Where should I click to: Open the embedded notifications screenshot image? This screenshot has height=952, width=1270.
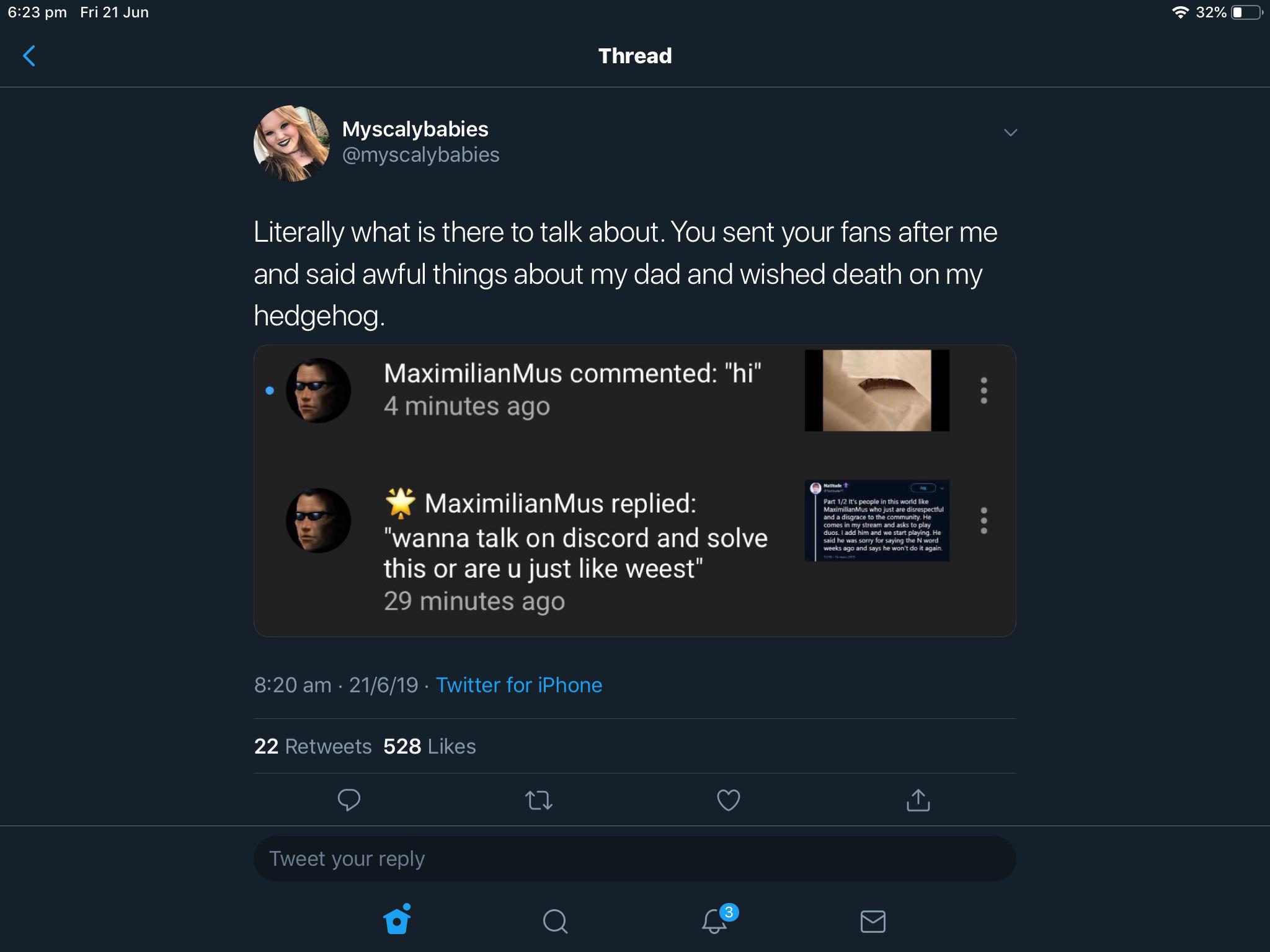[634, 490]
